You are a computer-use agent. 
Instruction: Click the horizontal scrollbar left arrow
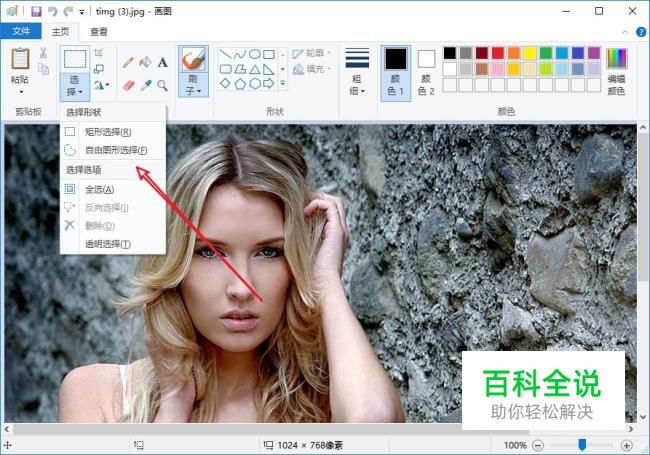point(7,429)
